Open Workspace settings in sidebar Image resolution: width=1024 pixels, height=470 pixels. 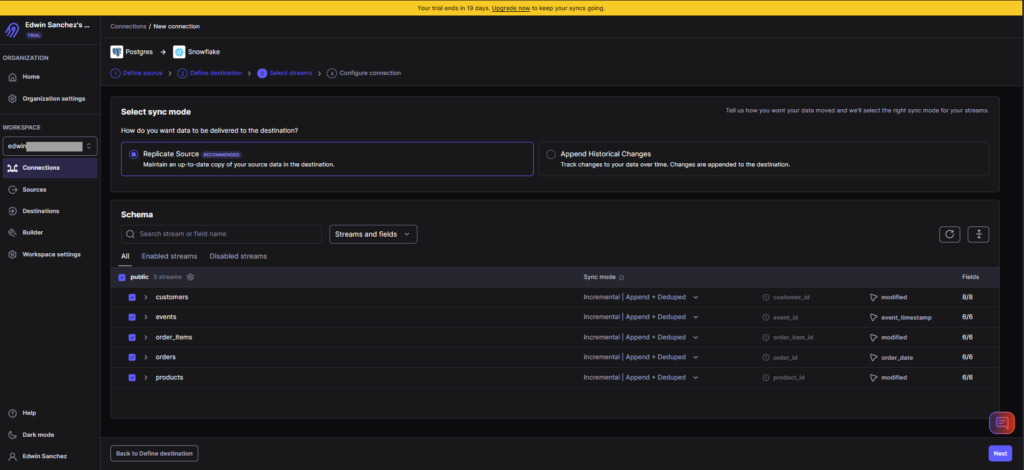coord(51,254)
